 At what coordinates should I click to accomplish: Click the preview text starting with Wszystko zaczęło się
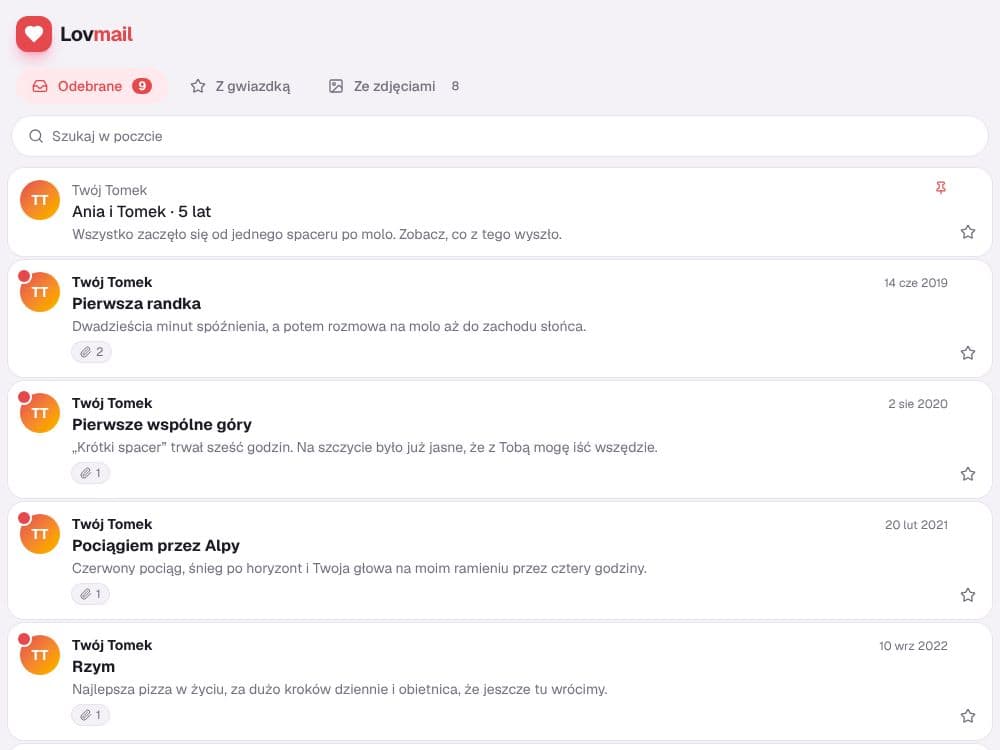[317, 234]
